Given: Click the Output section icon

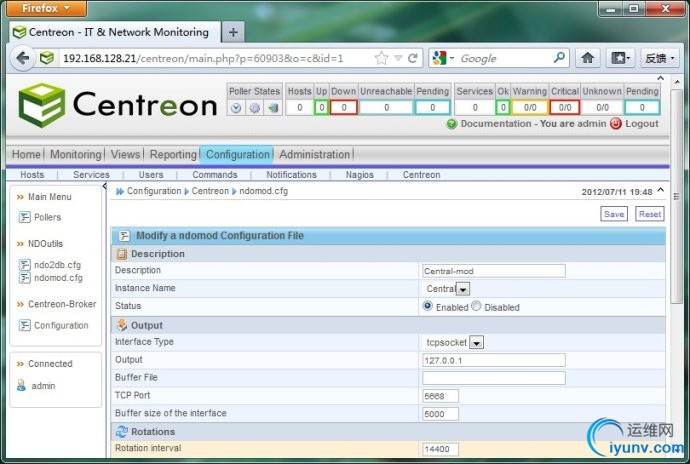Looking at the screenshot, I should tap(122, 325).
